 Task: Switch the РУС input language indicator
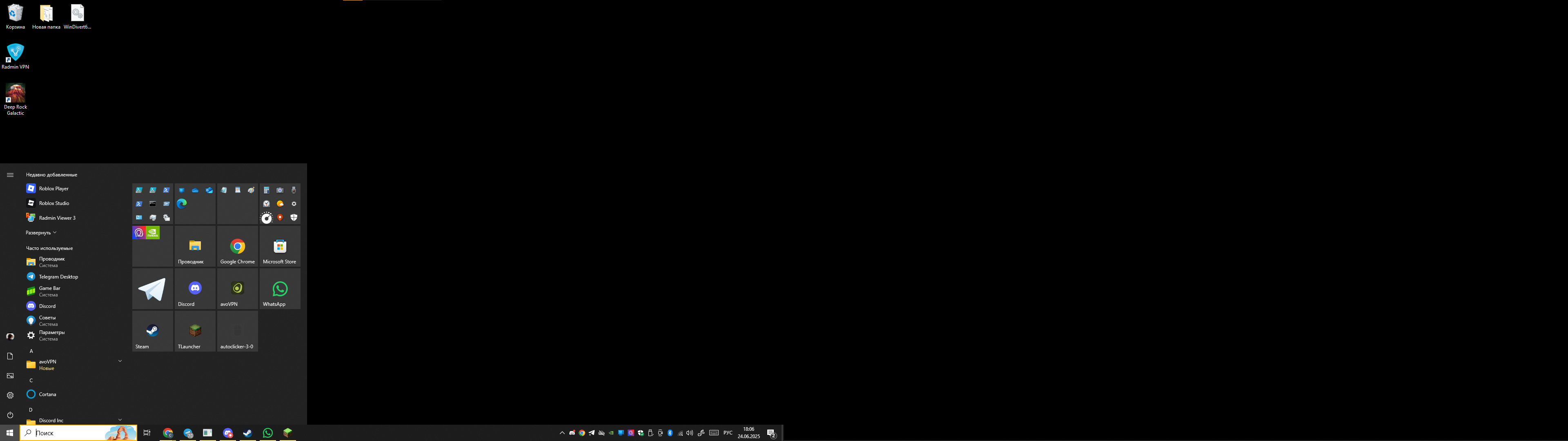728,433
